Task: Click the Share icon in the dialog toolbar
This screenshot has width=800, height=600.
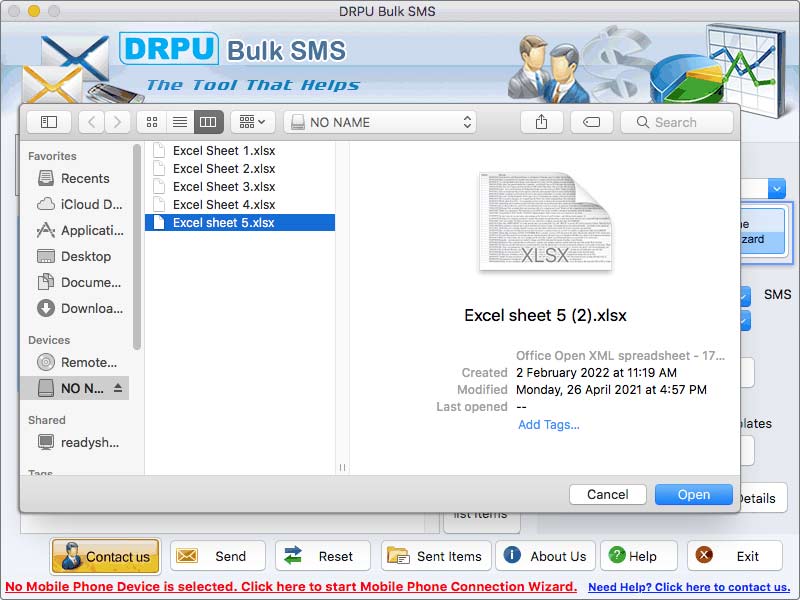Action: pyautogui.click(x=541, y=121)
